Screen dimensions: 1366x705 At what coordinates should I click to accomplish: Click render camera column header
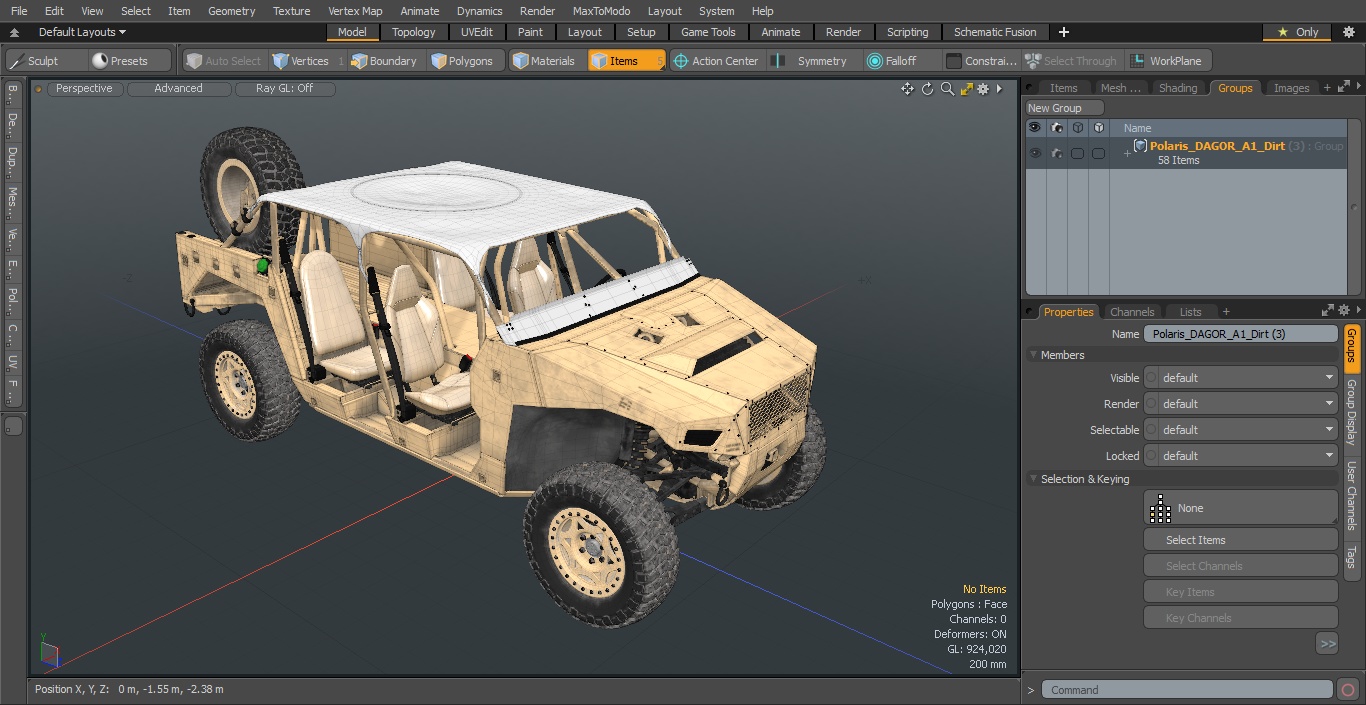(1056, 128)
